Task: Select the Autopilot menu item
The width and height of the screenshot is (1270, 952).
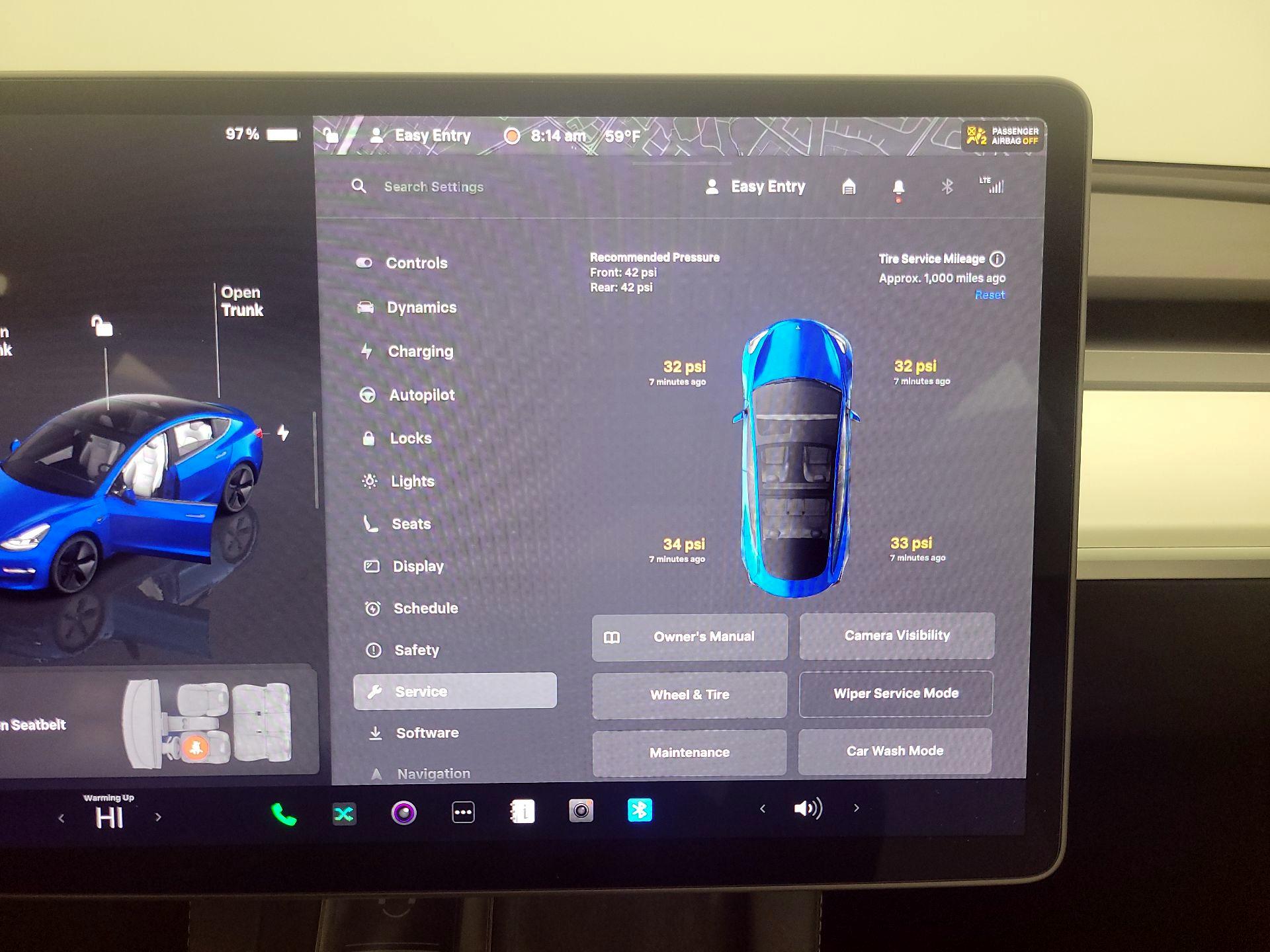Action: [421, 395]
